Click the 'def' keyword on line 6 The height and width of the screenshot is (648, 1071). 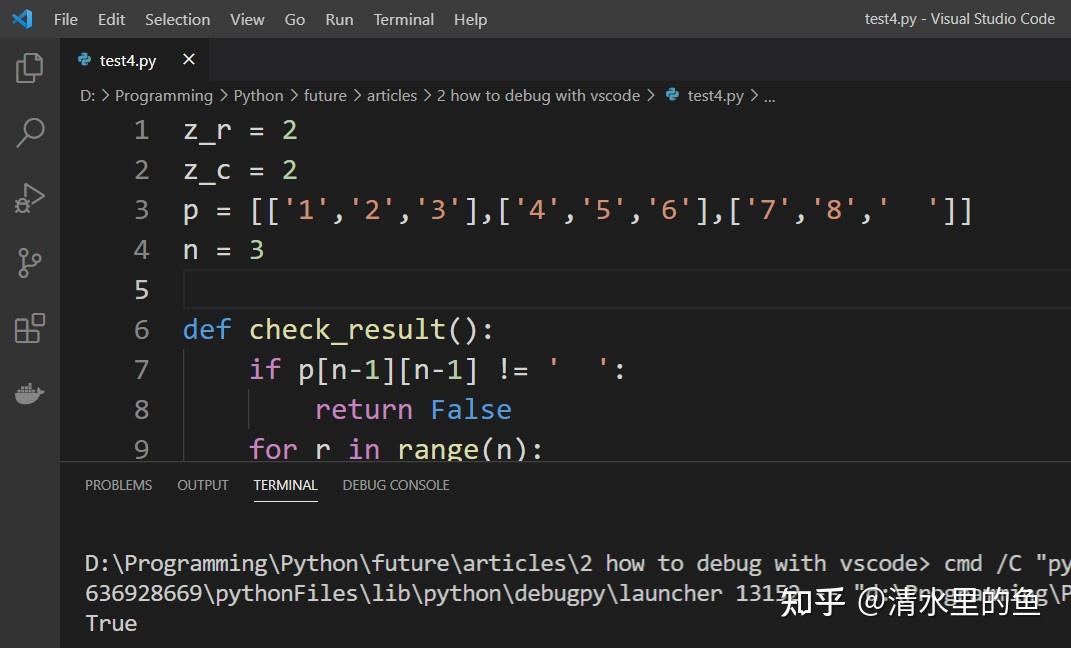click(x=207, y=330)
